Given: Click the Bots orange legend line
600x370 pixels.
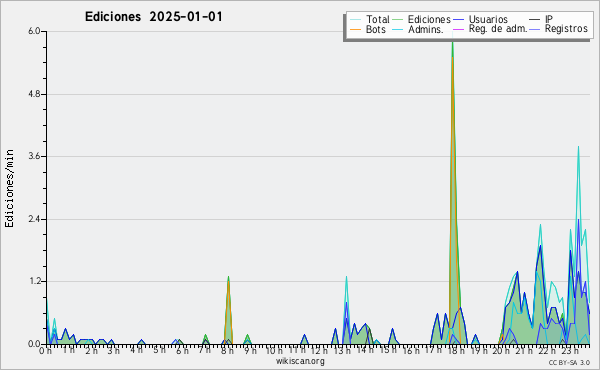Looking at the screenshot, I should click(356, 29).
